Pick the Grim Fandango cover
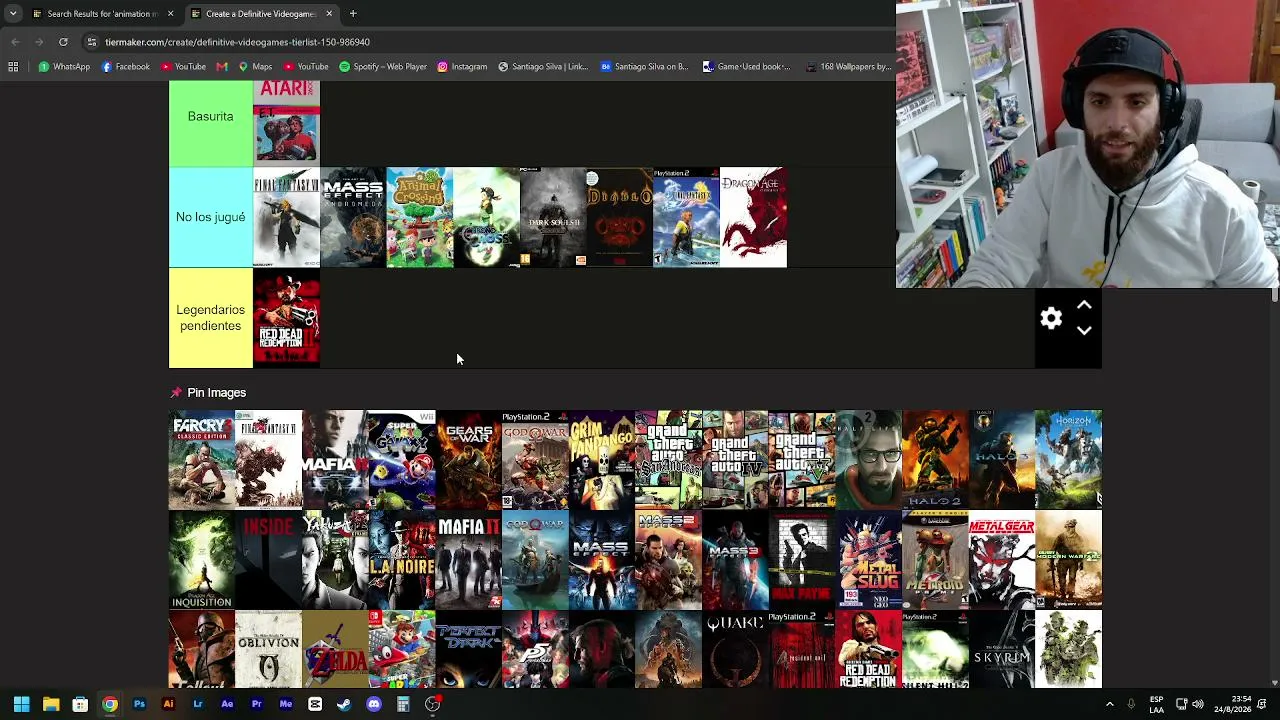The image size is (1280, 720). click(602, 460)
